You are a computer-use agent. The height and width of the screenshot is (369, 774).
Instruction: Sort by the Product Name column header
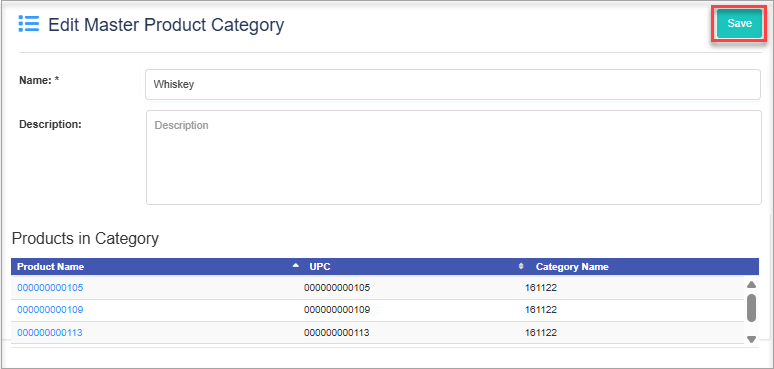pyautogui.click(x=50, y=267)
